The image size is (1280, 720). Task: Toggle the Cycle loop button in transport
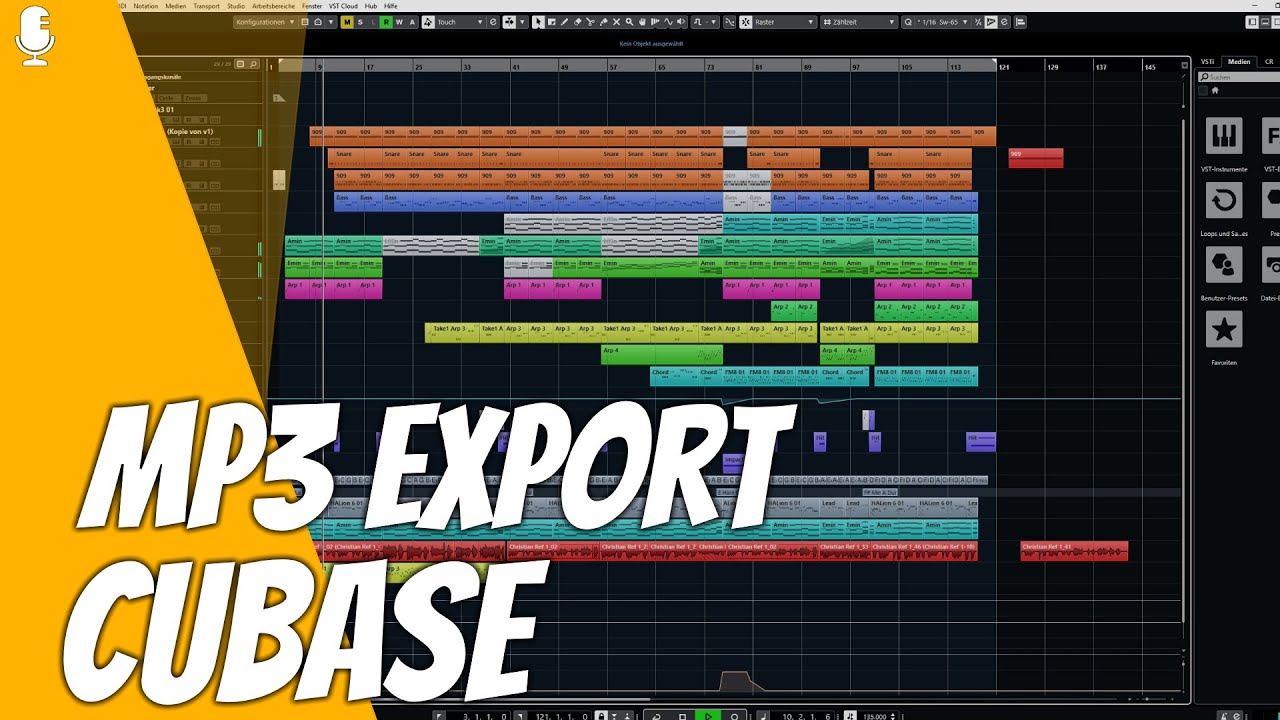point(656,715)
